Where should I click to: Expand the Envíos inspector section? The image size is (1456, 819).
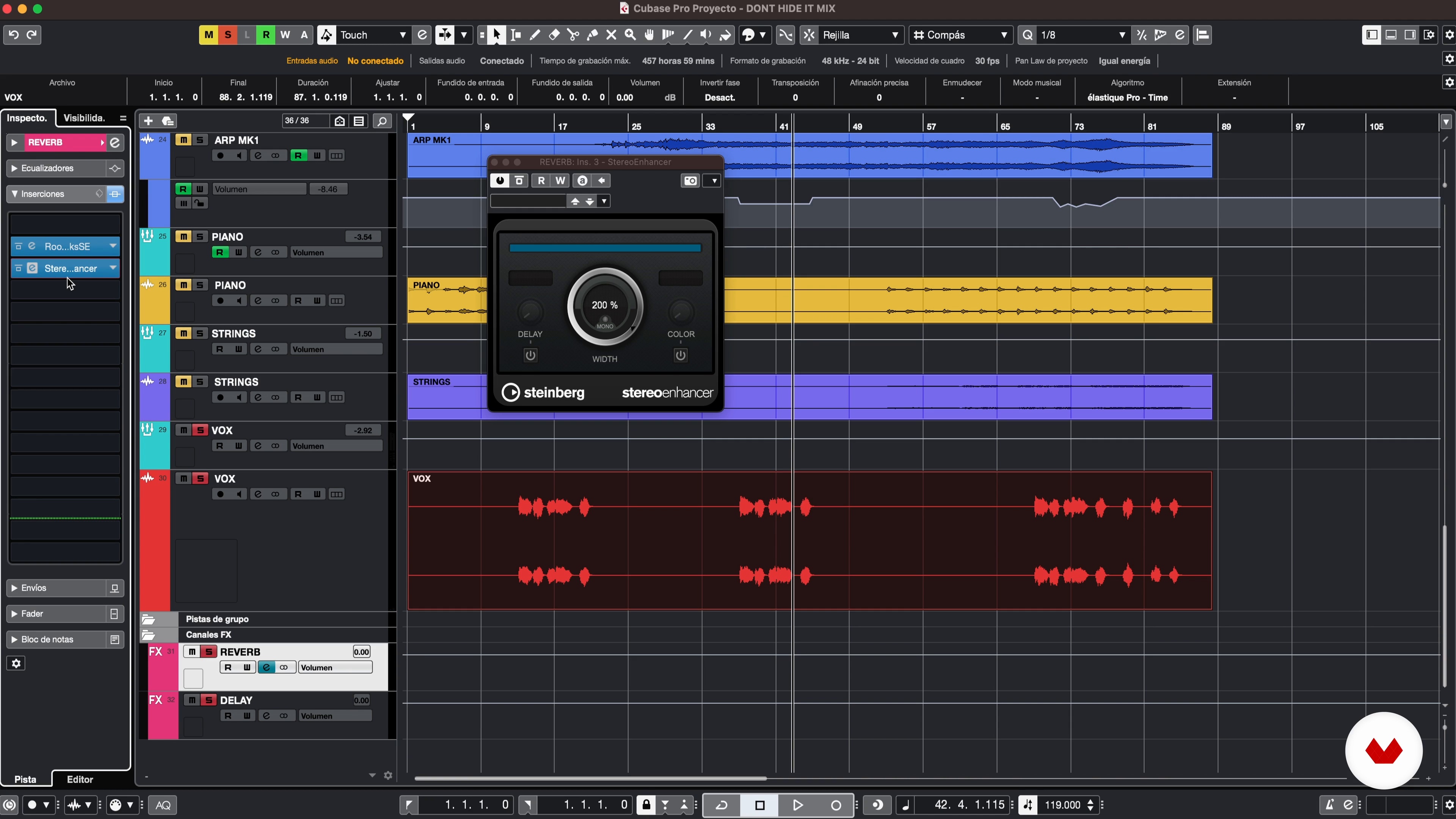click(x=14, y=588)
